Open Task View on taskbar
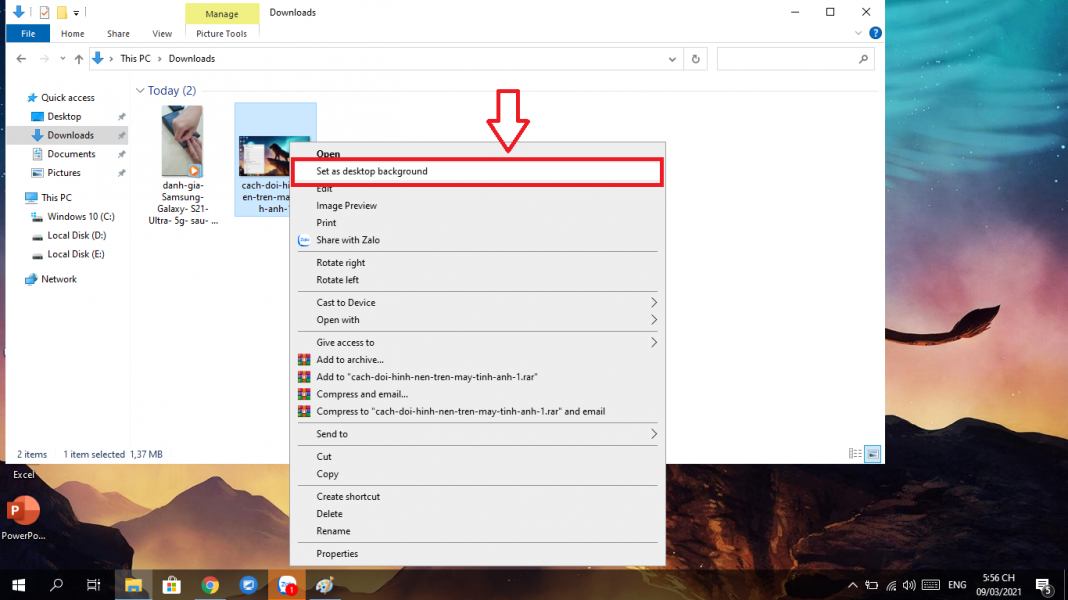Image resolution: width=1068 pixels, height=600 pixels. 93,585
